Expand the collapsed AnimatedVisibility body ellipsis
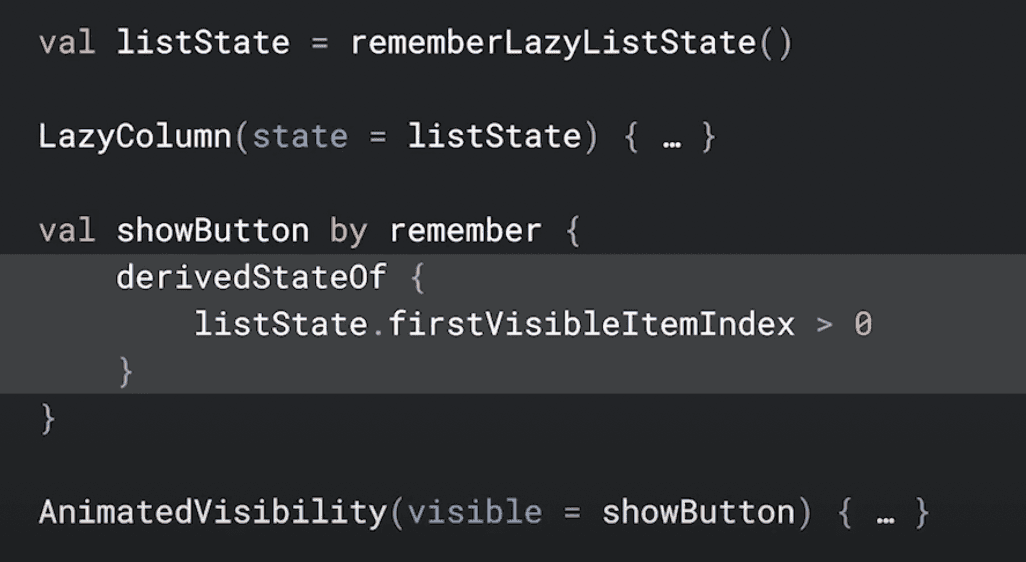1026x562 pixels. (884, 515)
